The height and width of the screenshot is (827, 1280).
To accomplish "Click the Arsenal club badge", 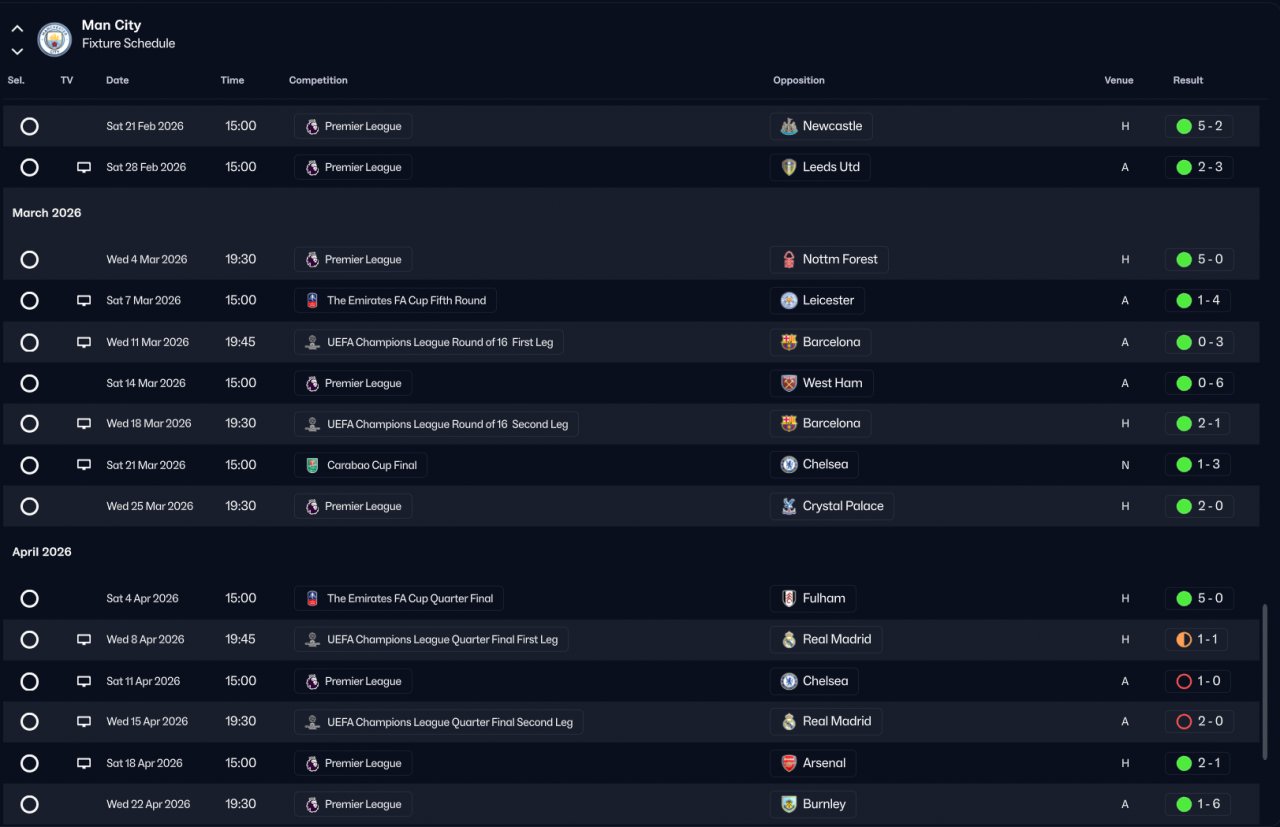I will tap(789, 763).
